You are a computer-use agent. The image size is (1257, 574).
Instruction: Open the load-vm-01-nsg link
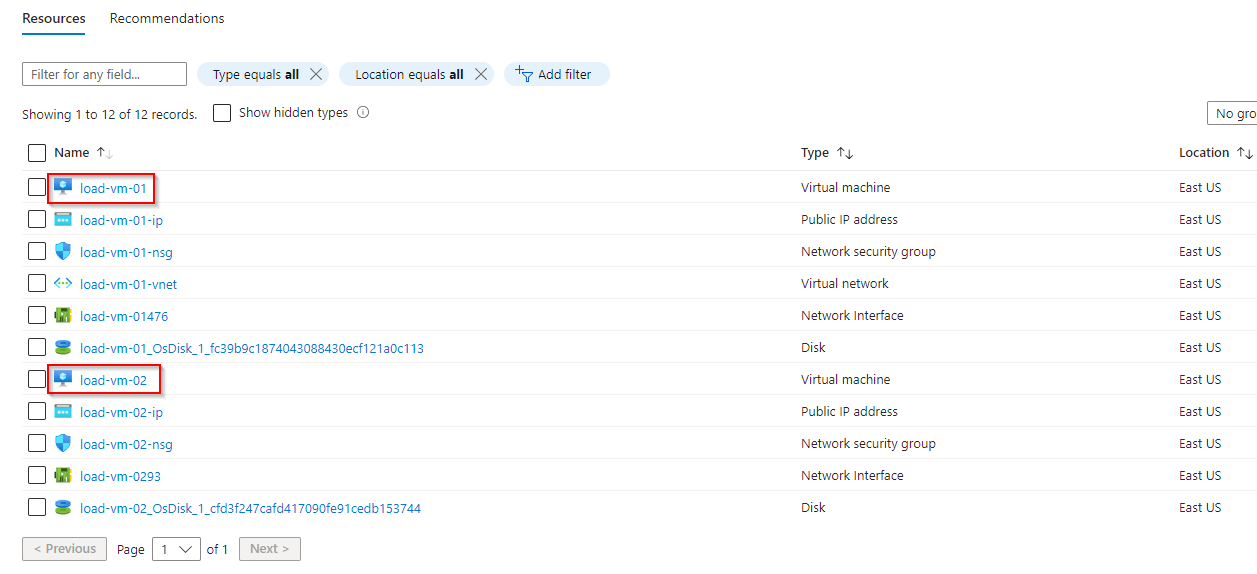(x=126, y=252)
